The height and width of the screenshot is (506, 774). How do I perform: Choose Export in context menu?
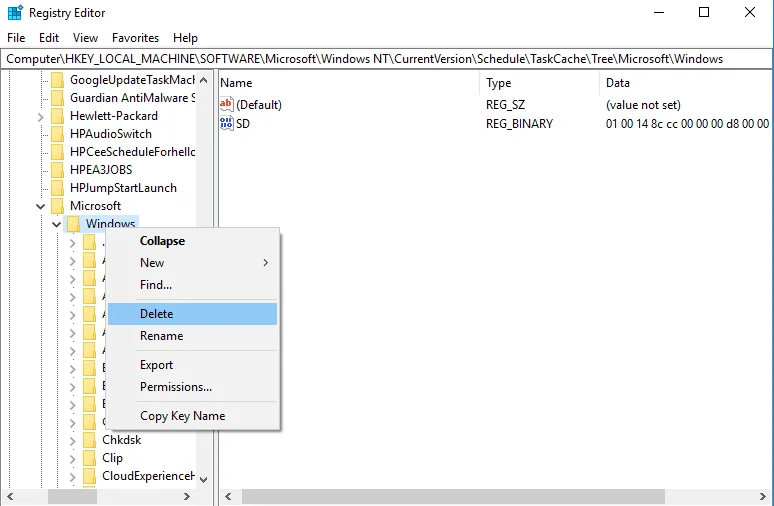[193, 365]
